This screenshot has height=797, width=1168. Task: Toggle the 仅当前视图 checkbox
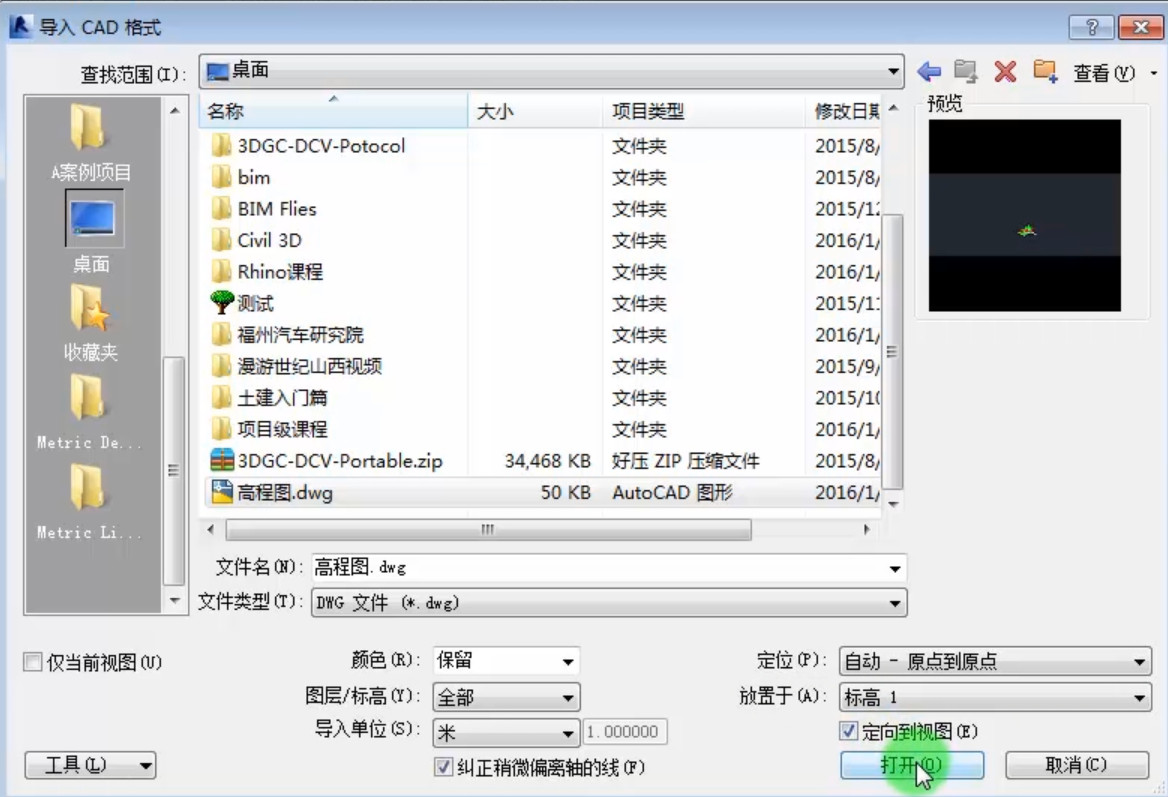tap(33, 662)
